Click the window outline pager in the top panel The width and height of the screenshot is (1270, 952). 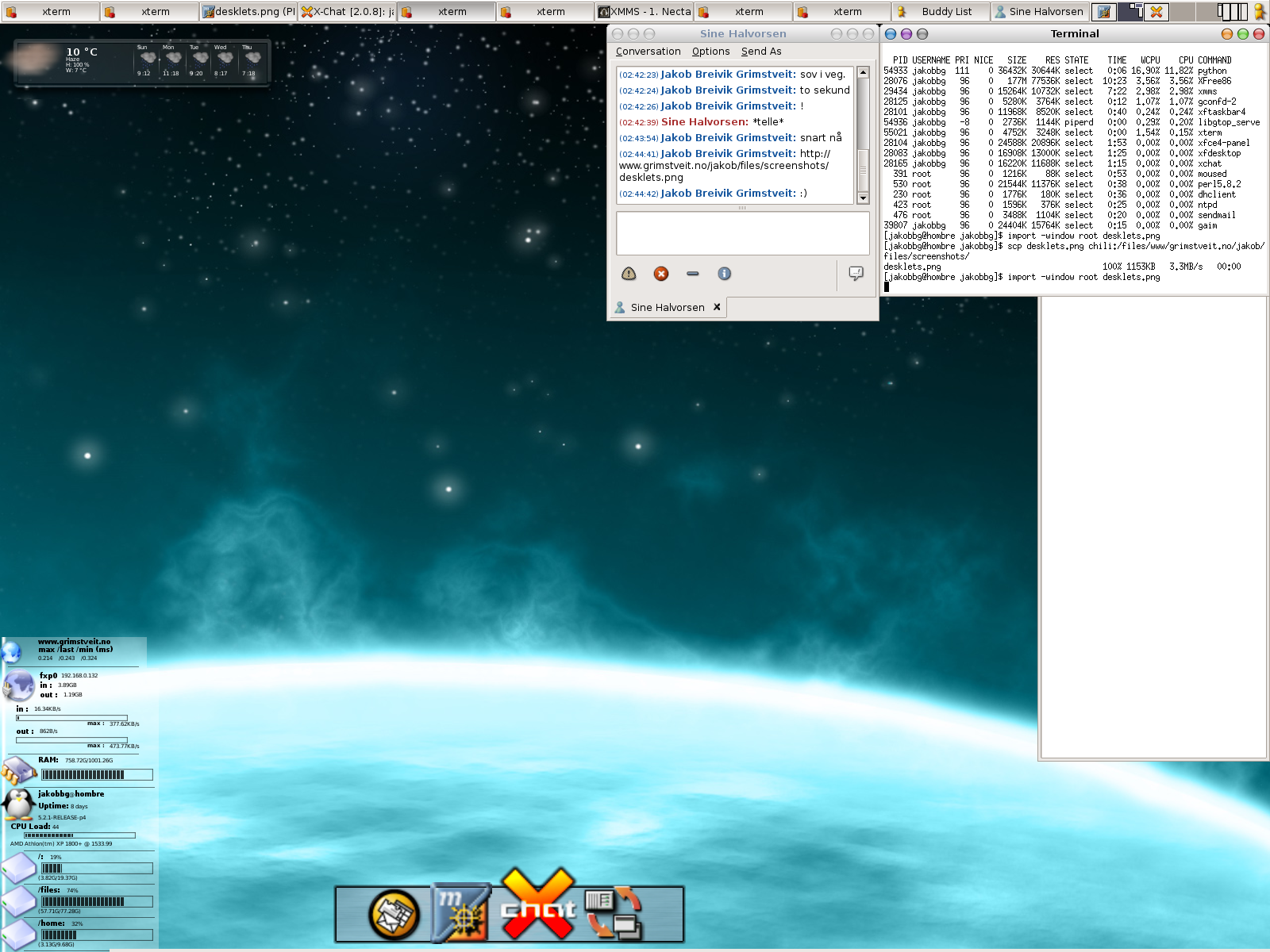click(x=1233, y=12)
